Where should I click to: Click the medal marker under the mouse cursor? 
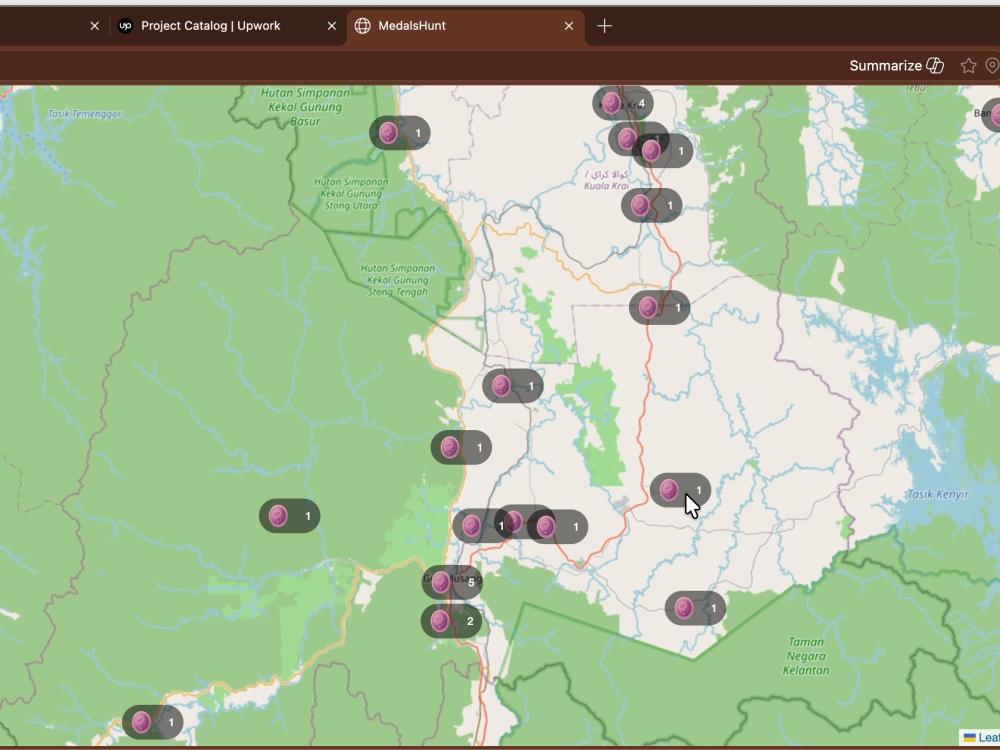tap(680, 490)
